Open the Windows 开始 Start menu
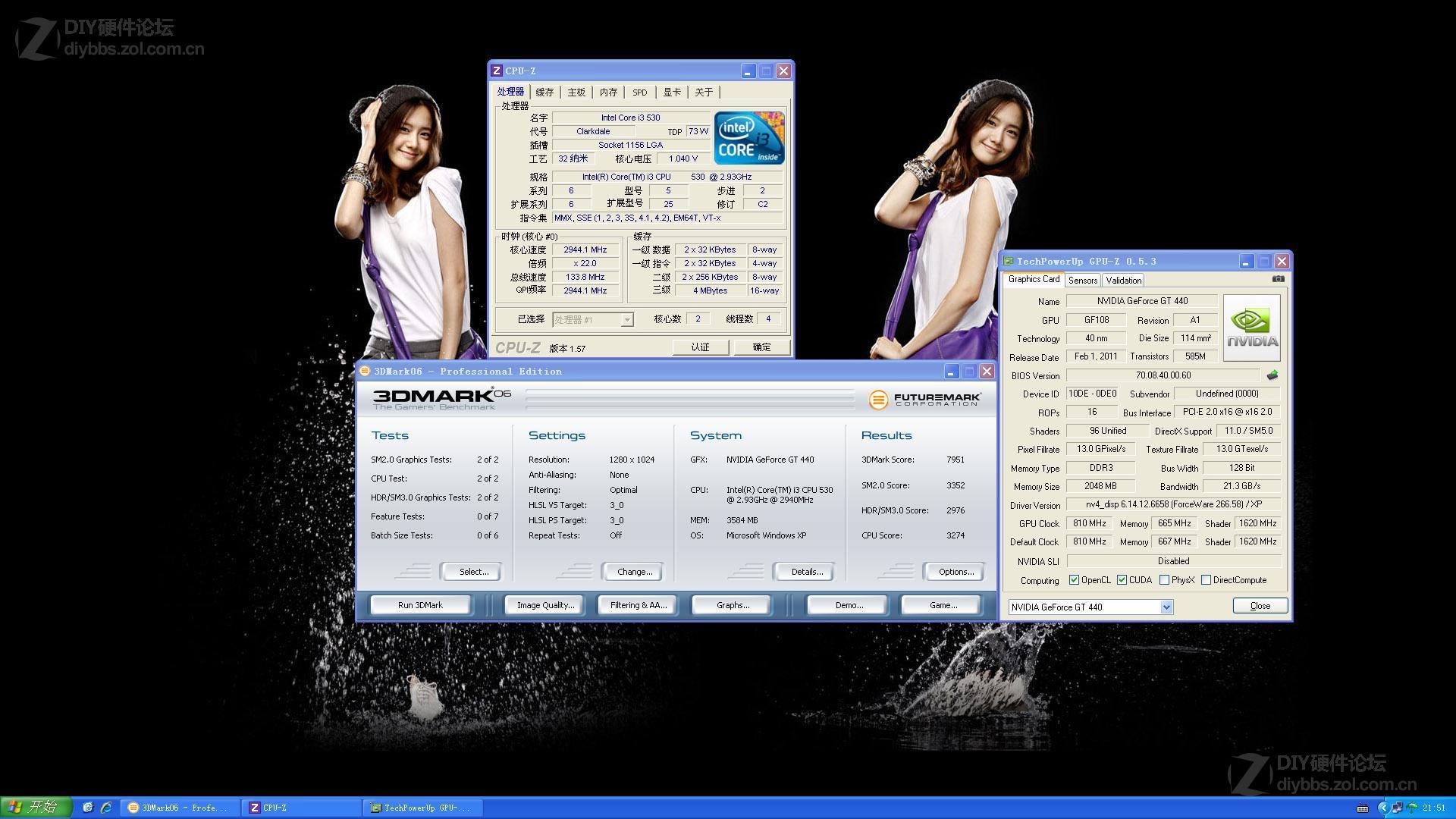 (36, 808)
